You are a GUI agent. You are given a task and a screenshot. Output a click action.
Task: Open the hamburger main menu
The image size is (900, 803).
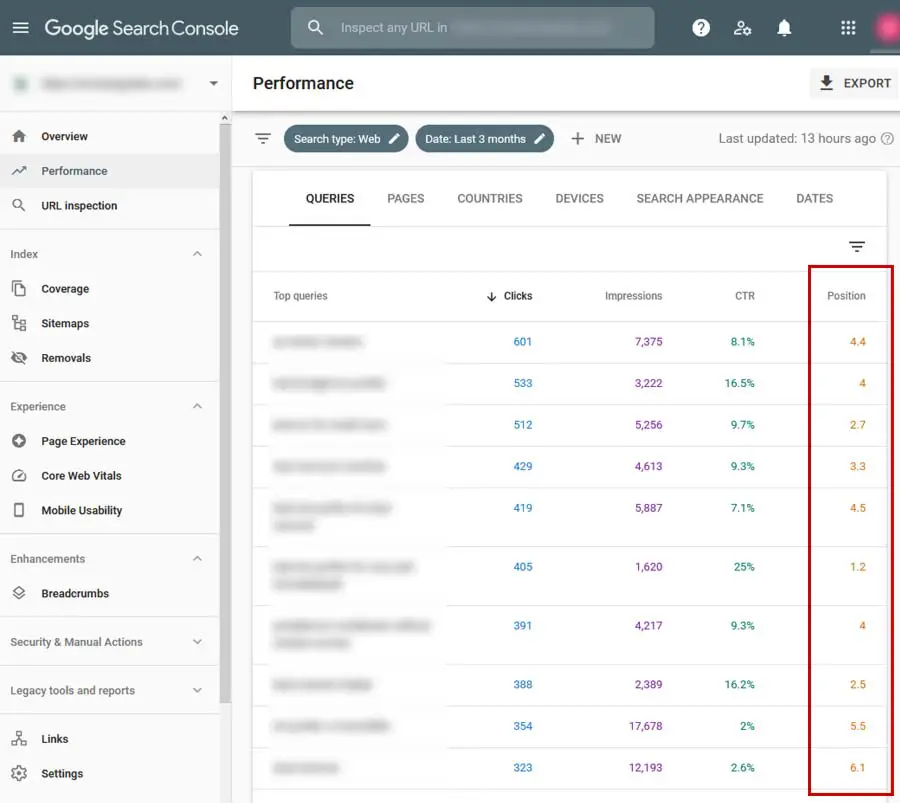21,28
